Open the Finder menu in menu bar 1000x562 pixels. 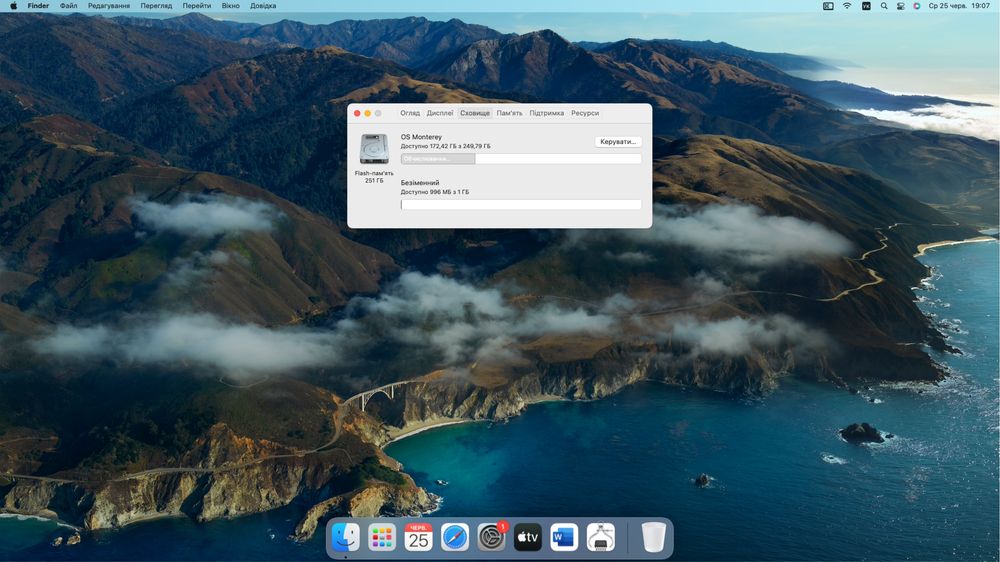pyautogui.click(x=38, y=6)
